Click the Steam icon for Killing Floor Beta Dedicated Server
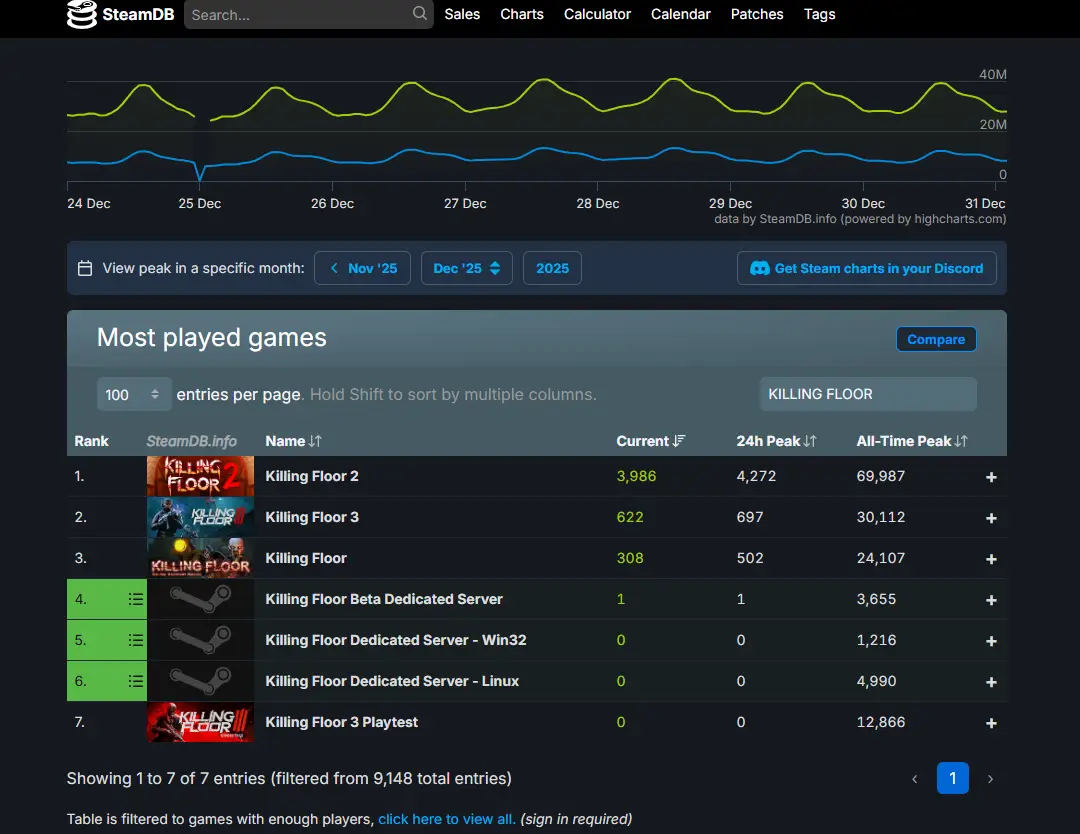This screenshot has width=1080, height=834. click(200, 599)
